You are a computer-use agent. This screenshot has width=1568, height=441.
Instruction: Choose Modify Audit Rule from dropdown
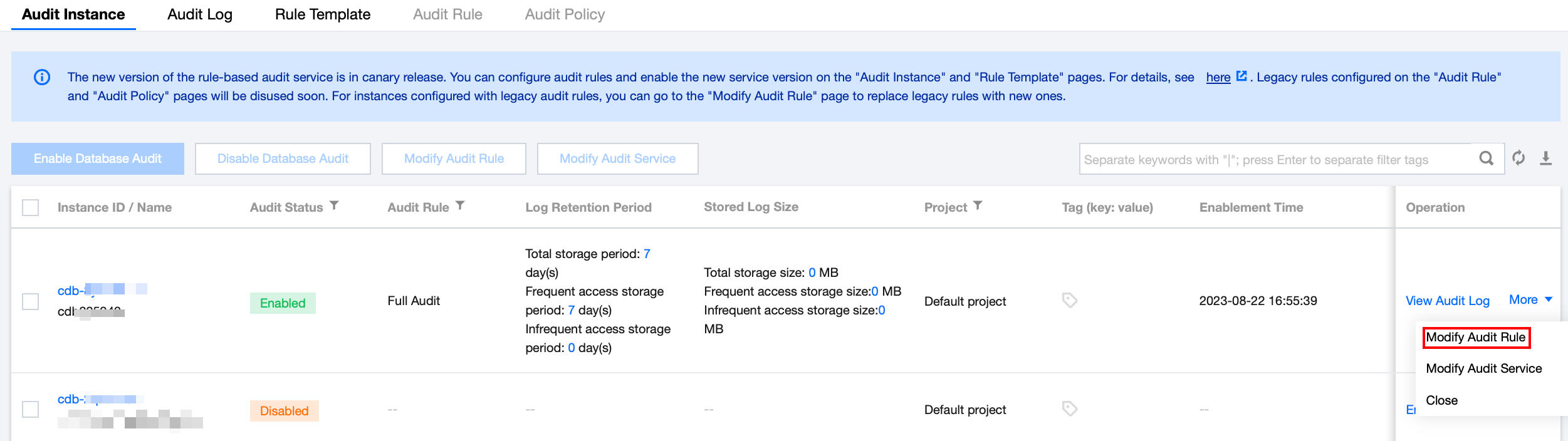click(x=1476, y=338)
